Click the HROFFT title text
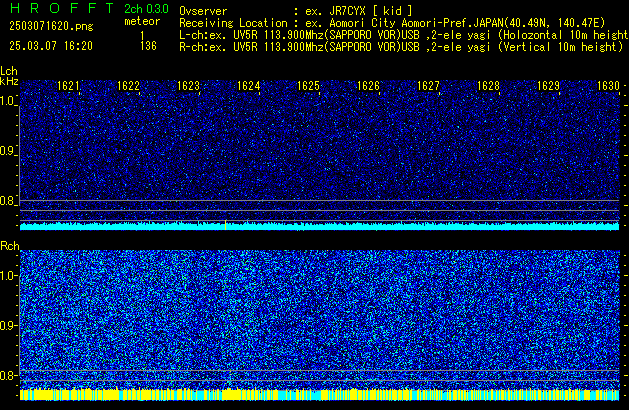 62,8
